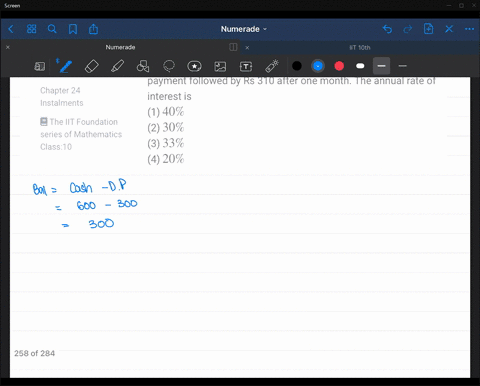The image size is (480, 386).
Task: Switch to the Numerade tab
Action: tap(120, 47)
